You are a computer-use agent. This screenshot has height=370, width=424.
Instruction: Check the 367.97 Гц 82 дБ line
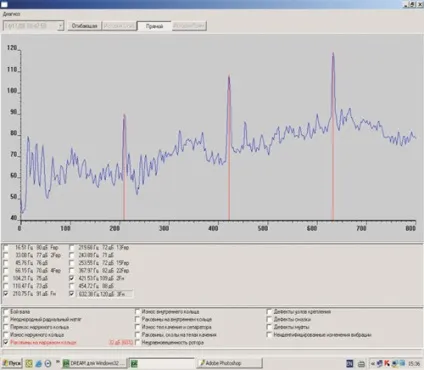(72, 271)
